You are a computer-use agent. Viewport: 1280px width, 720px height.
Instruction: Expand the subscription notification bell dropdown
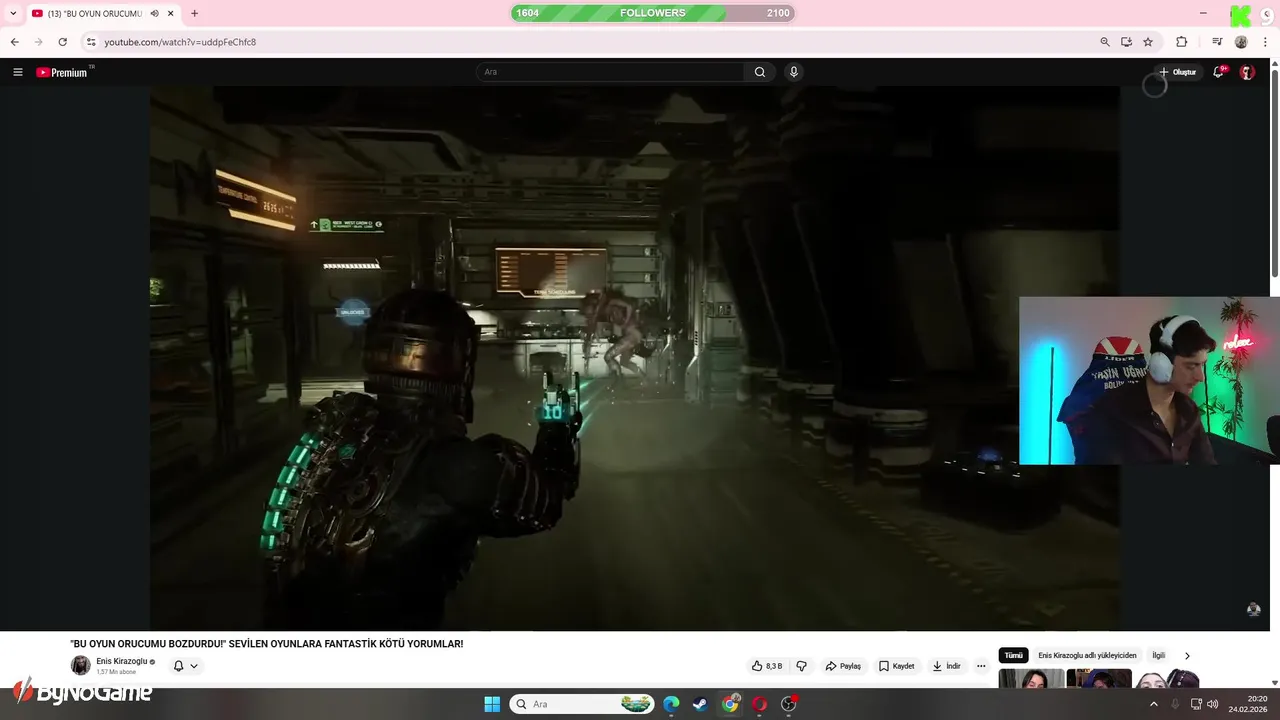[185, 666]
